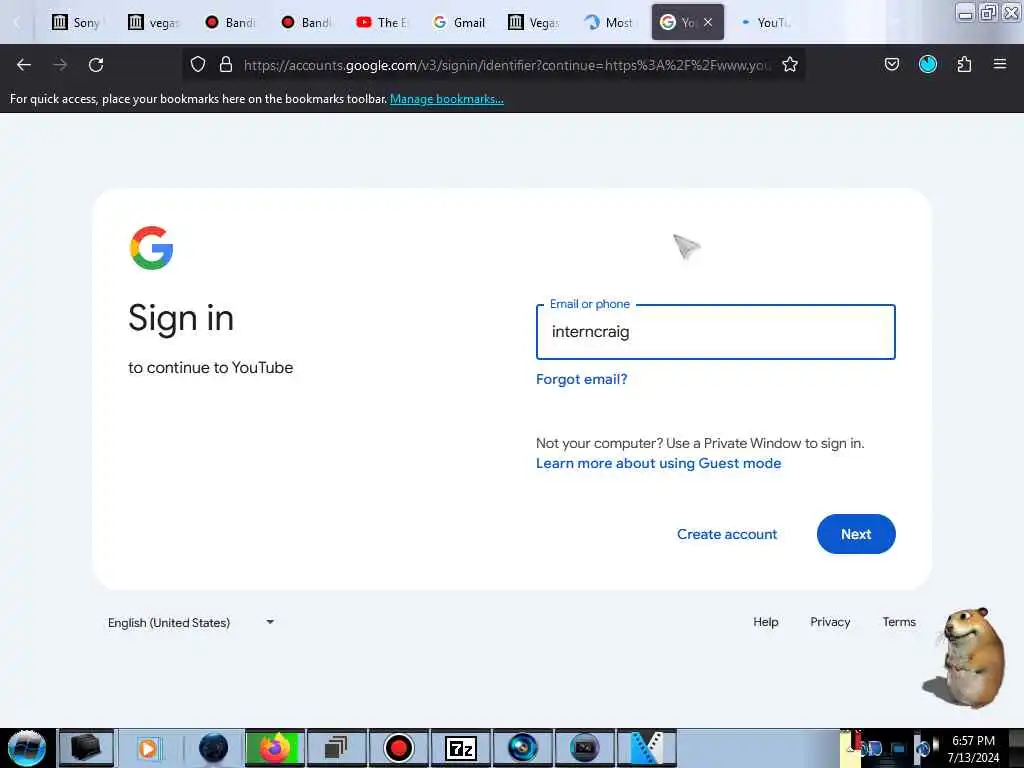The height and width of the screenshot is (768, 1024).
Task: Switch to the YouTu tab at far right
Action: tap(765, 22)
